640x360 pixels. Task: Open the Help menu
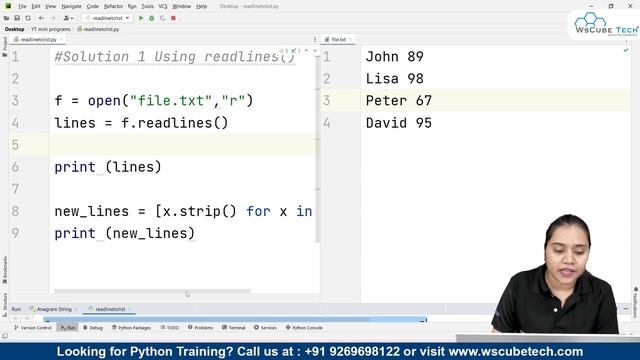pos(201,7)
